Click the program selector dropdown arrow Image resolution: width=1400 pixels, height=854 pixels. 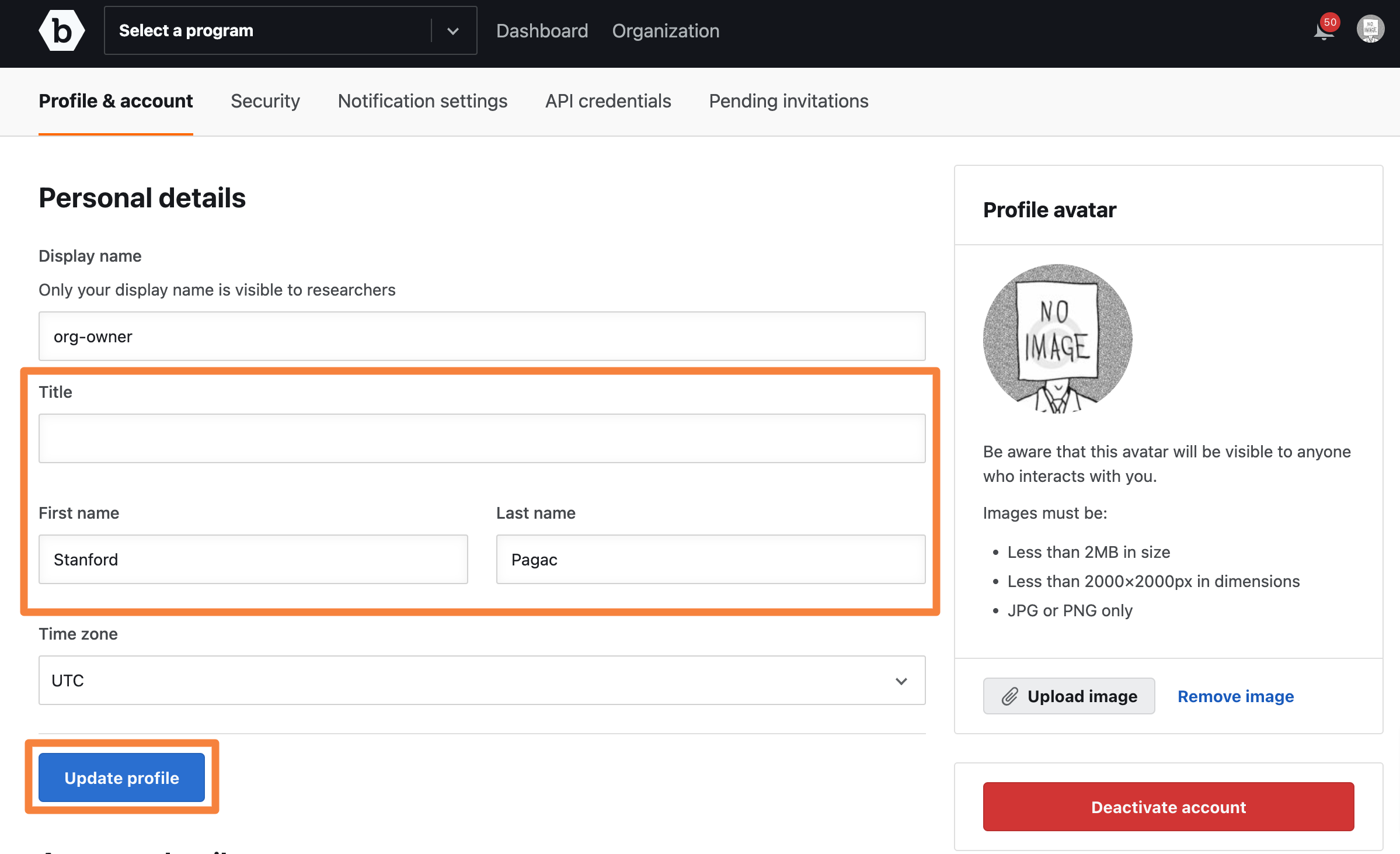pos(452,30)
